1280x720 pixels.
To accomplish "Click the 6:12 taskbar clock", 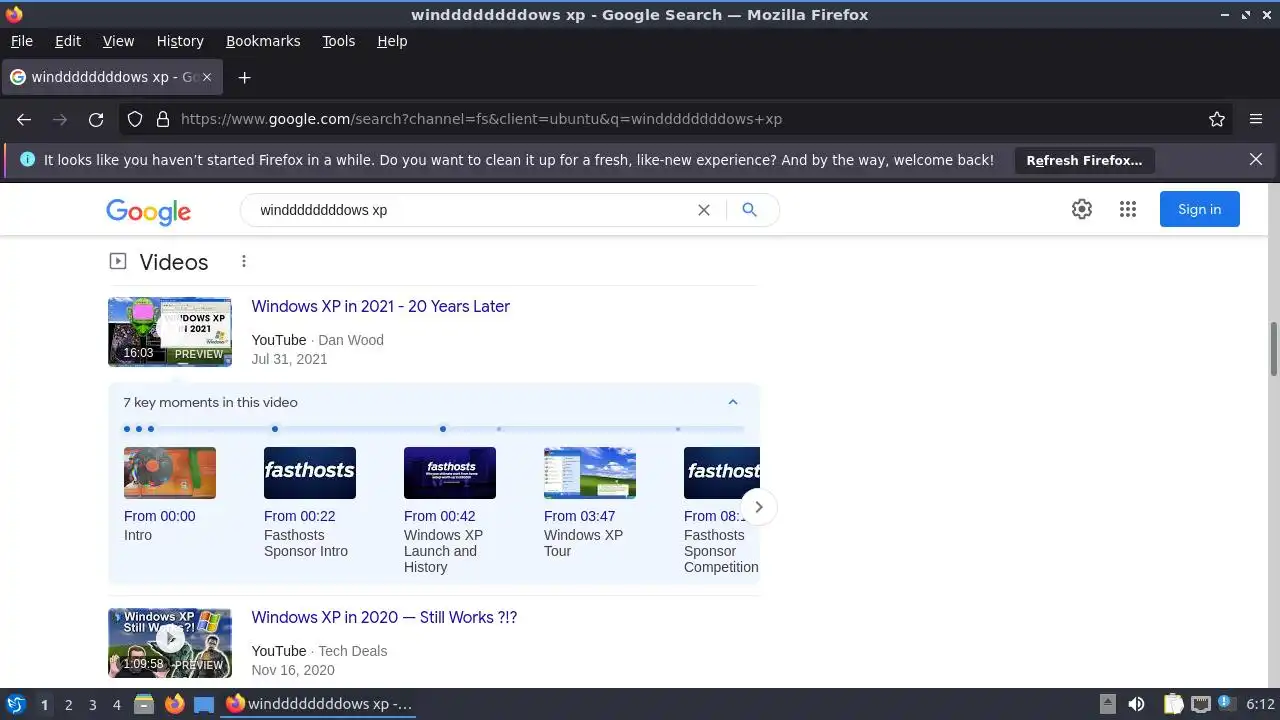I will [x=1260, y=704].
